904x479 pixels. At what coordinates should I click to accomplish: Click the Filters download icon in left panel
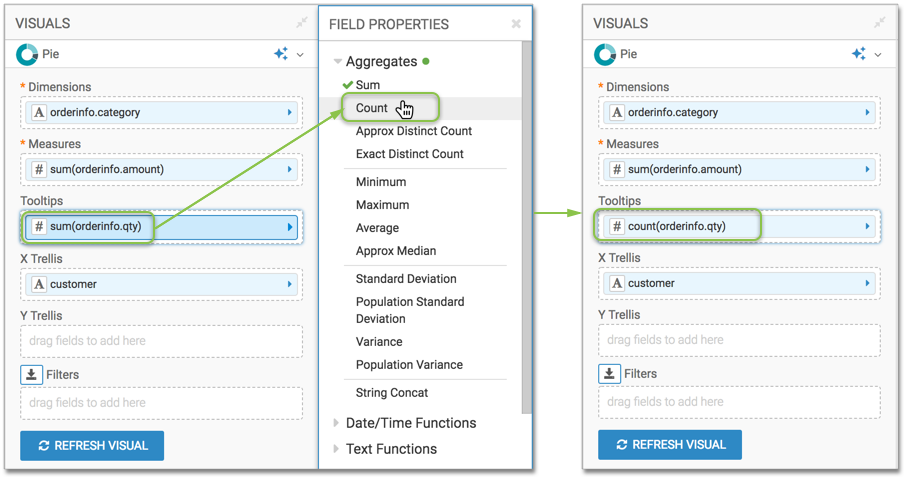click(31, 374)
